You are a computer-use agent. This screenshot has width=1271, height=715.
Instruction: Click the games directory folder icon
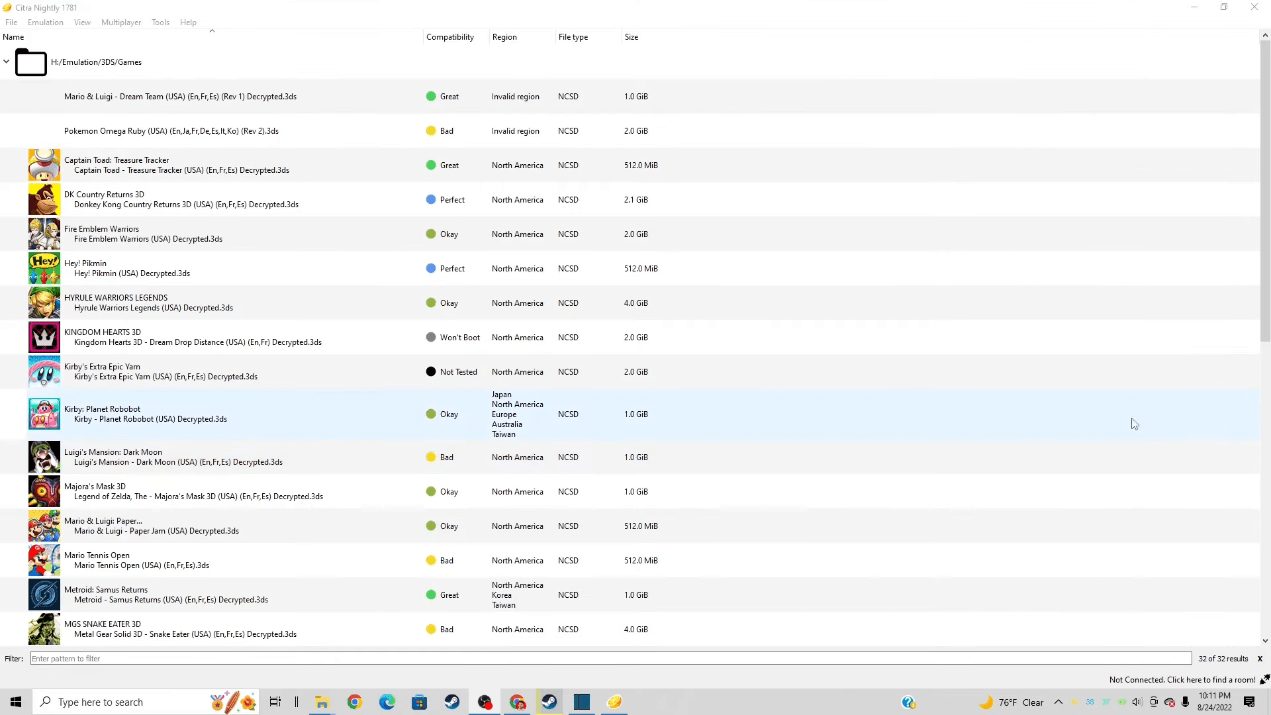(x=31, y=62)
